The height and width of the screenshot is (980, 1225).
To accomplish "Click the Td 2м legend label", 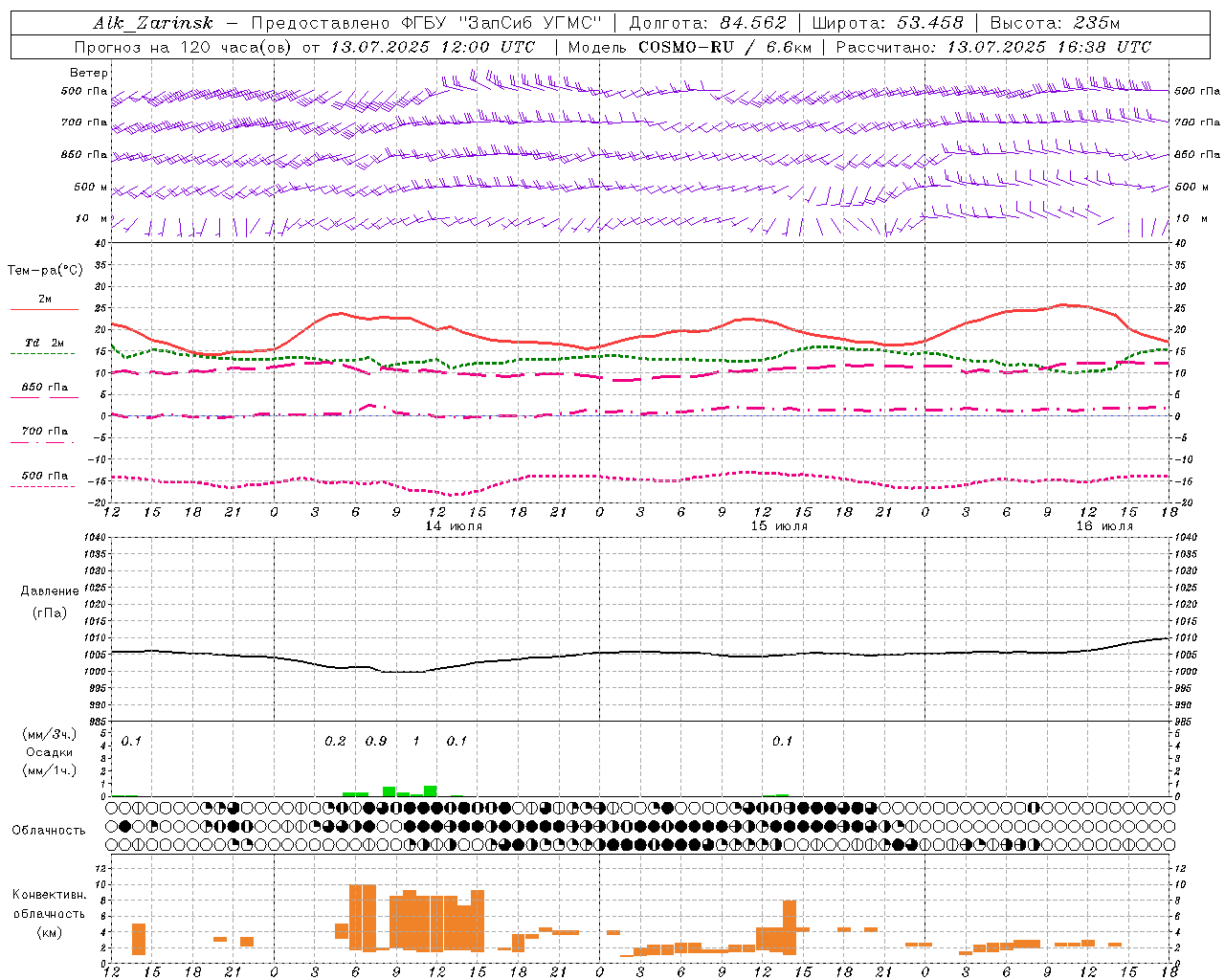I will [45, 343].
